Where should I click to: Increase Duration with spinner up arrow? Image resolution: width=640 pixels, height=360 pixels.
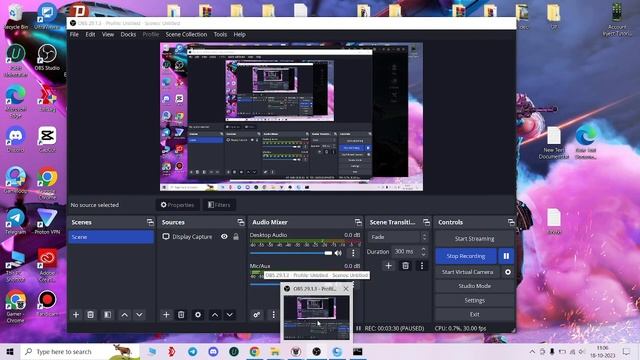pos(423,249)
